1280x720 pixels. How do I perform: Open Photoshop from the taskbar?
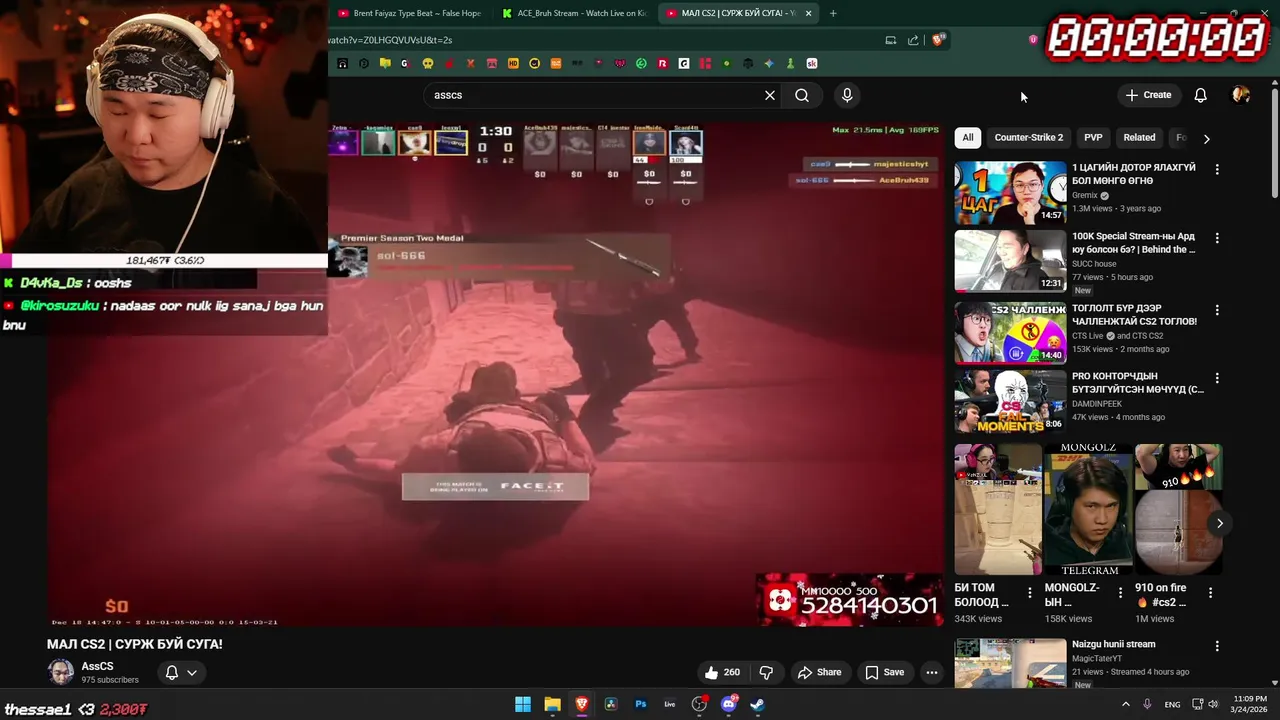[641, 704]
